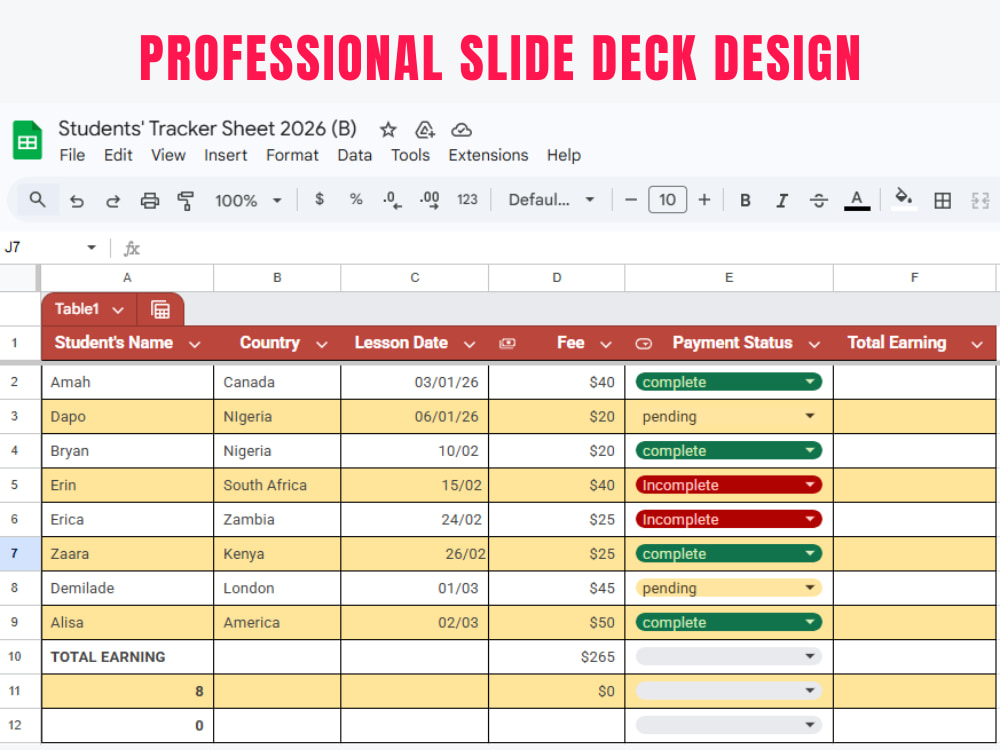Screen dimensions: 1000x750
Task: Open the Country column dropdown
Action: click(321, 344)
